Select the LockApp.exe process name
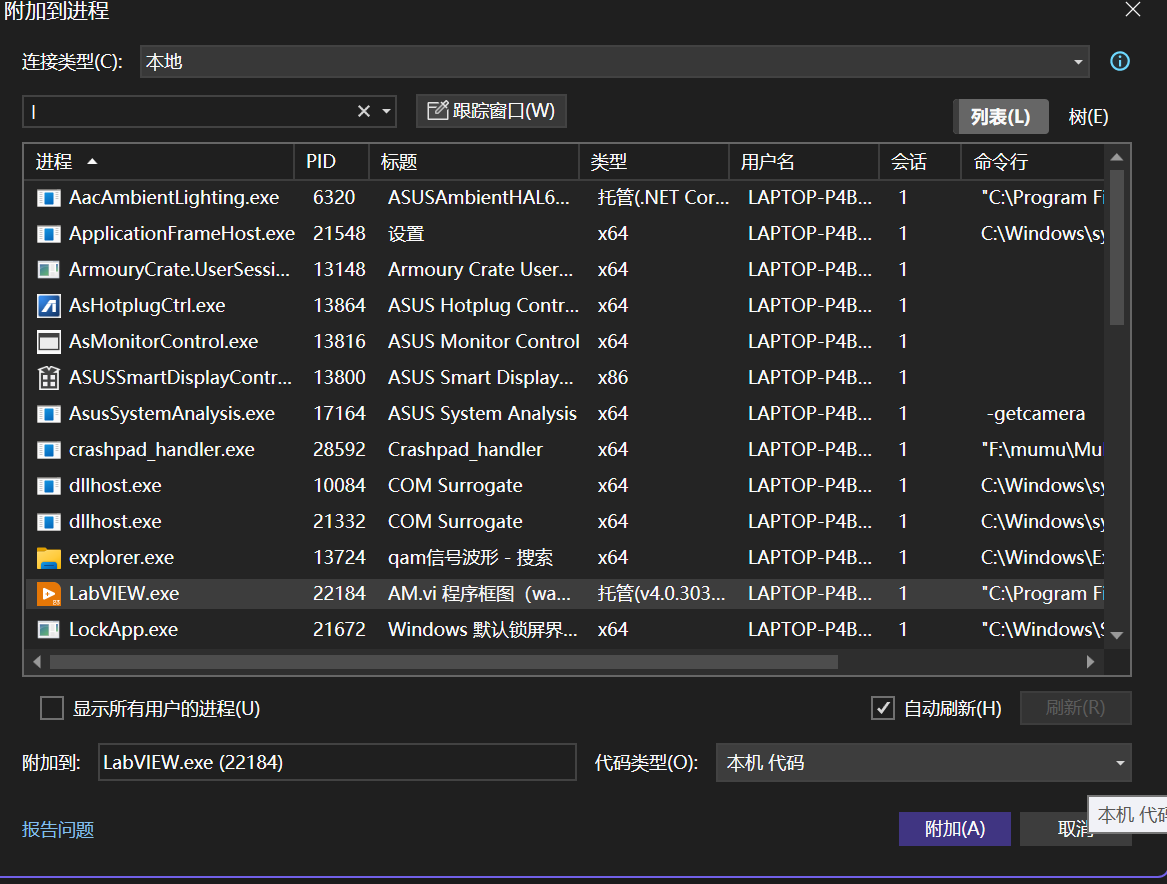The image size is (1167, 884). coord(124,630)
